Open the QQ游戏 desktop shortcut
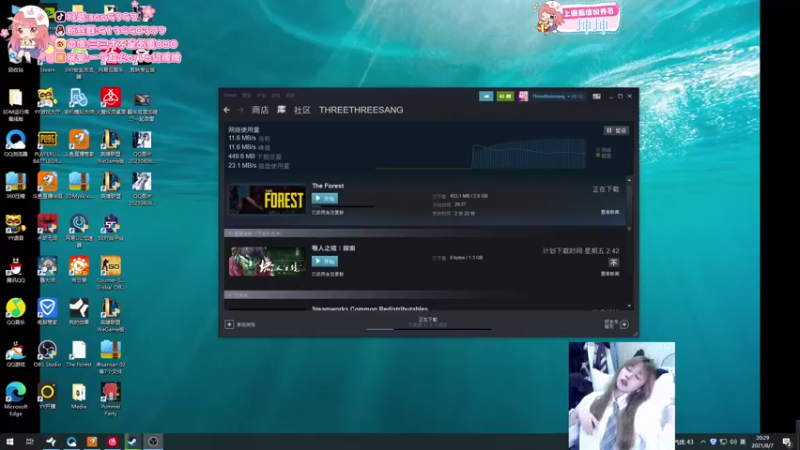 (16, 354)
